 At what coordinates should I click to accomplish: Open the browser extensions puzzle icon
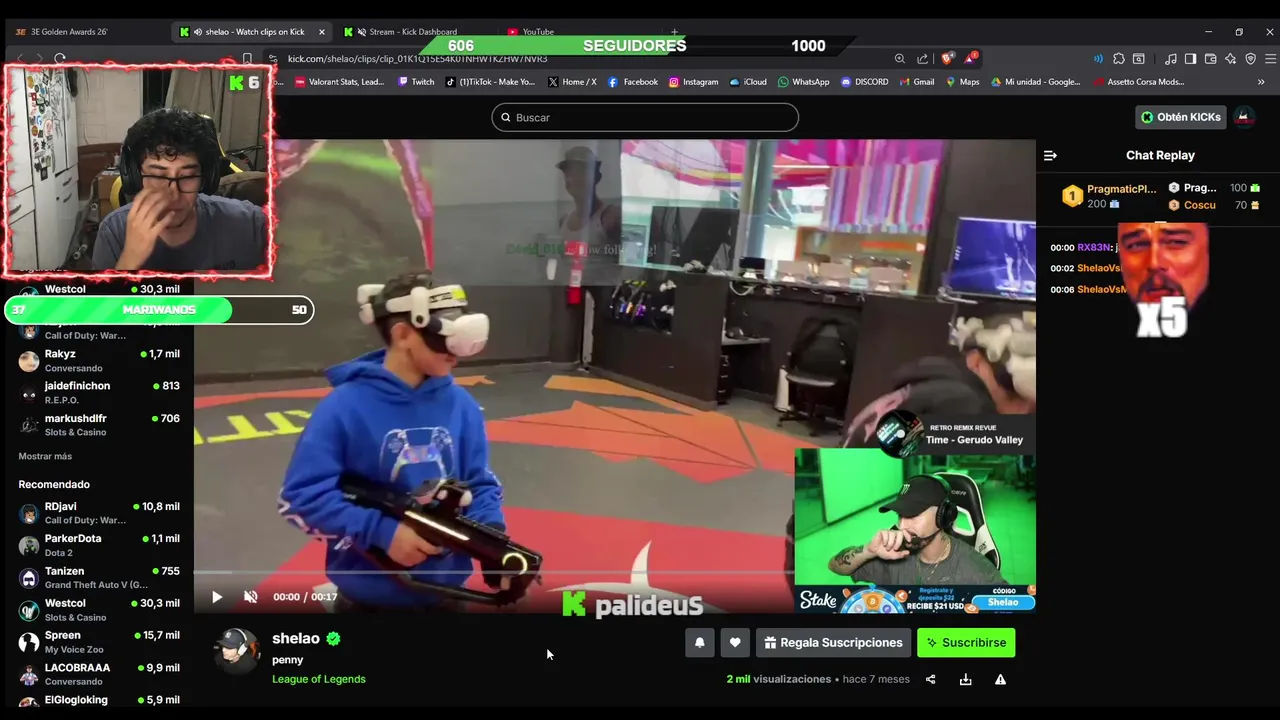pyautogui.click(x=1119, y=59)
